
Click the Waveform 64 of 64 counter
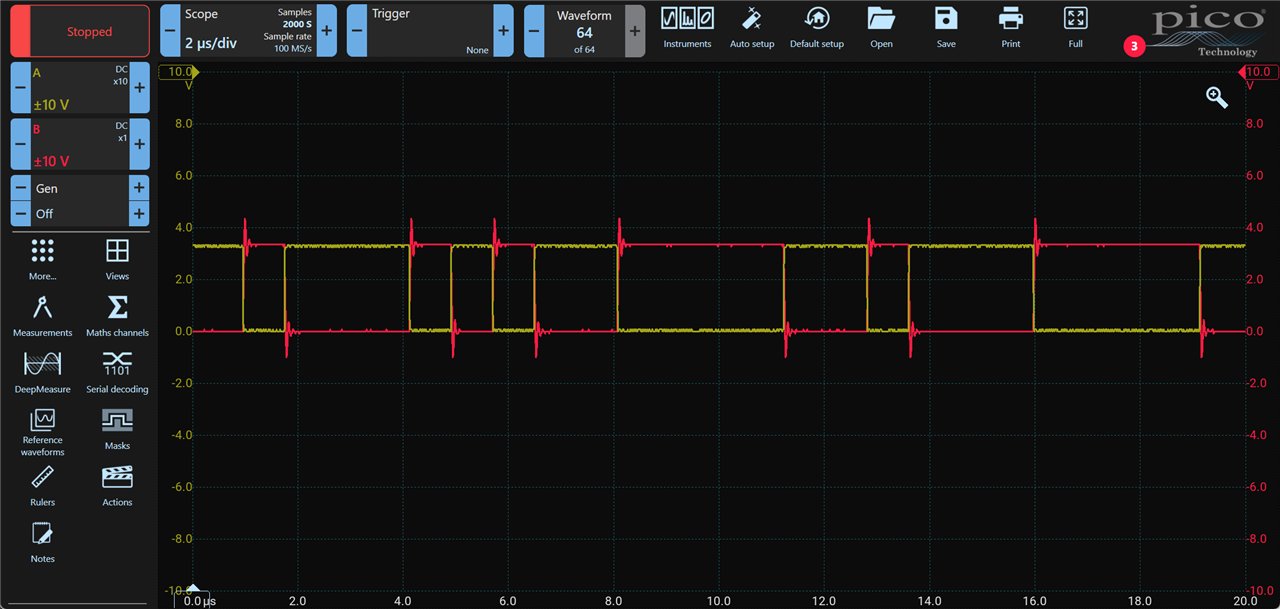click(x=585, y=31)
